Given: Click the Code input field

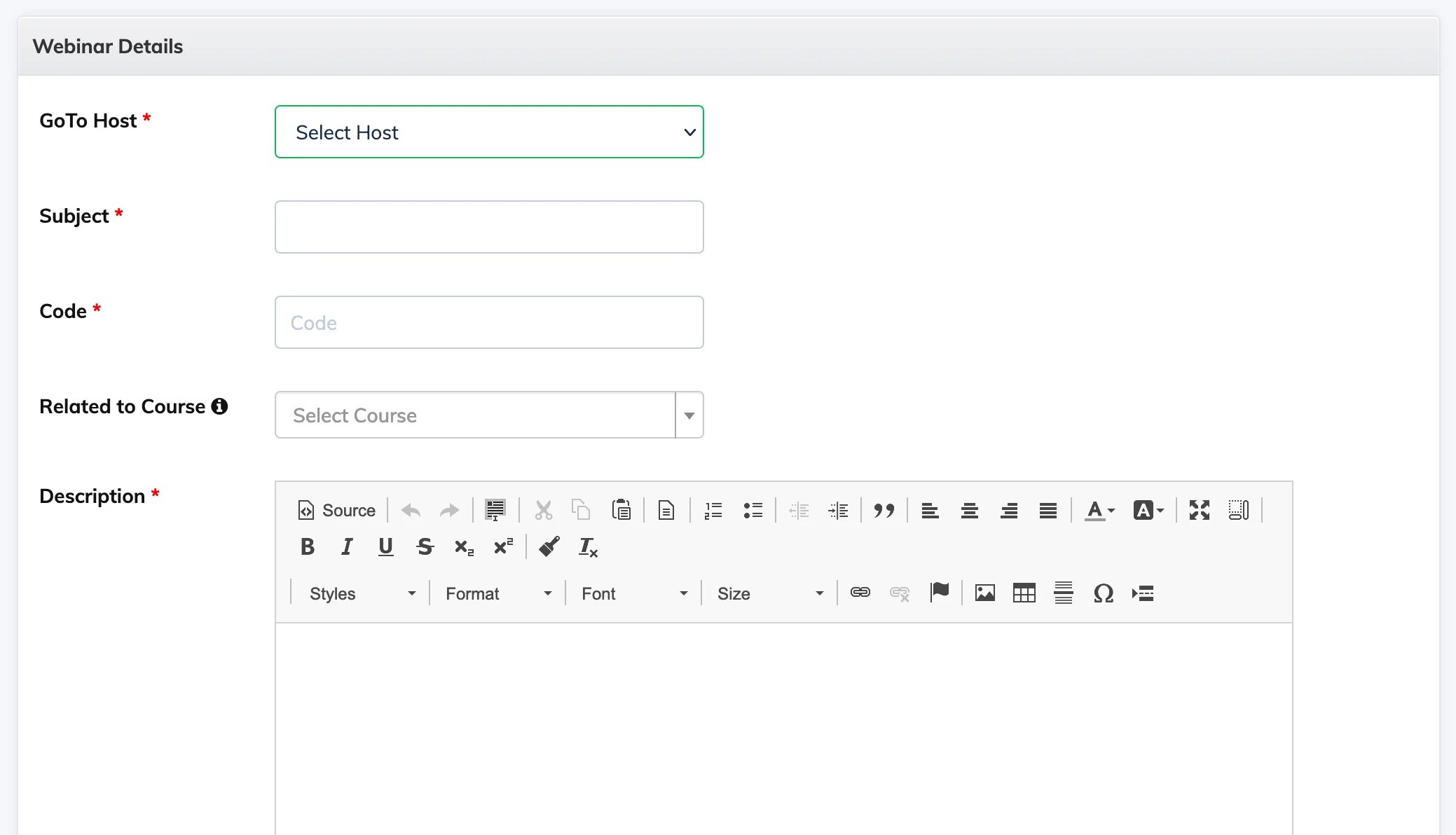Looking at the screenshot, I should 489,322.
